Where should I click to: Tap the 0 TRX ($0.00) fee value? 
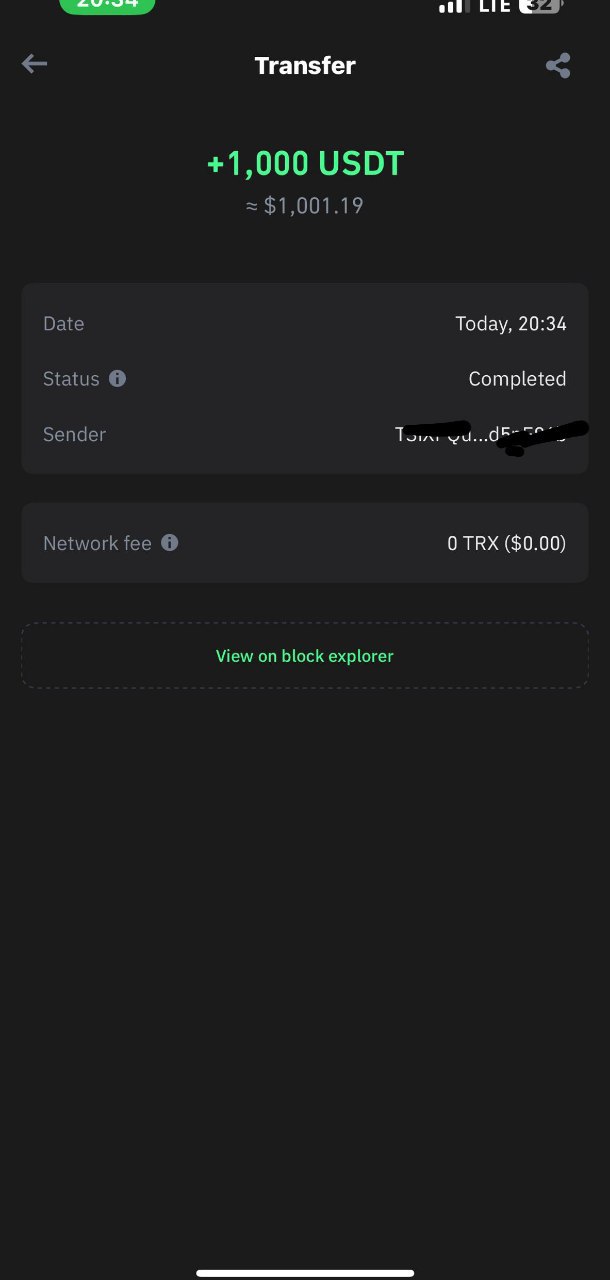pyautogui.click(x=506, y=543)
